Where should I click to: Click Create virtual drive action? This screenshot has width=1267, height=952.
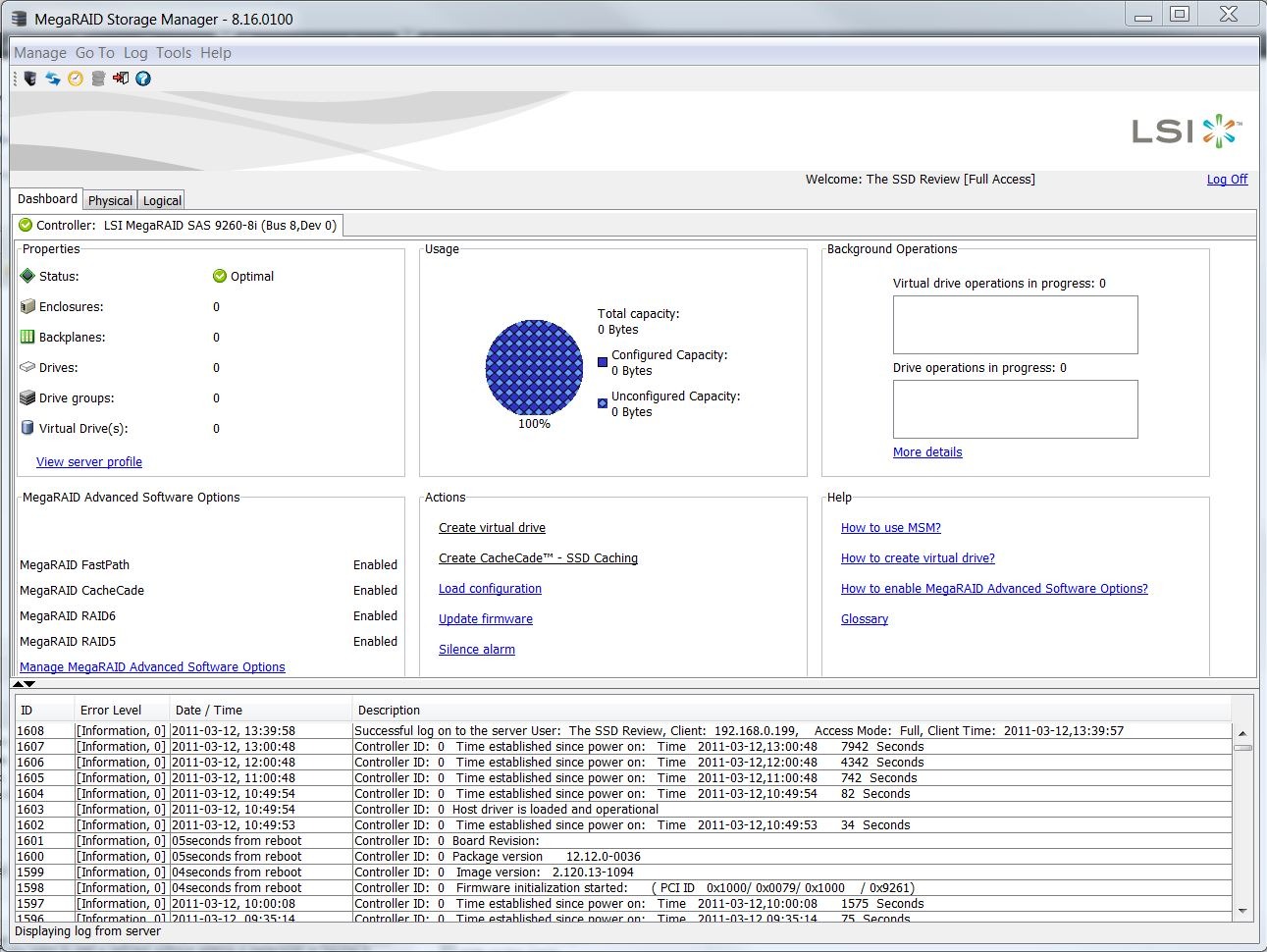pos(492,528)
